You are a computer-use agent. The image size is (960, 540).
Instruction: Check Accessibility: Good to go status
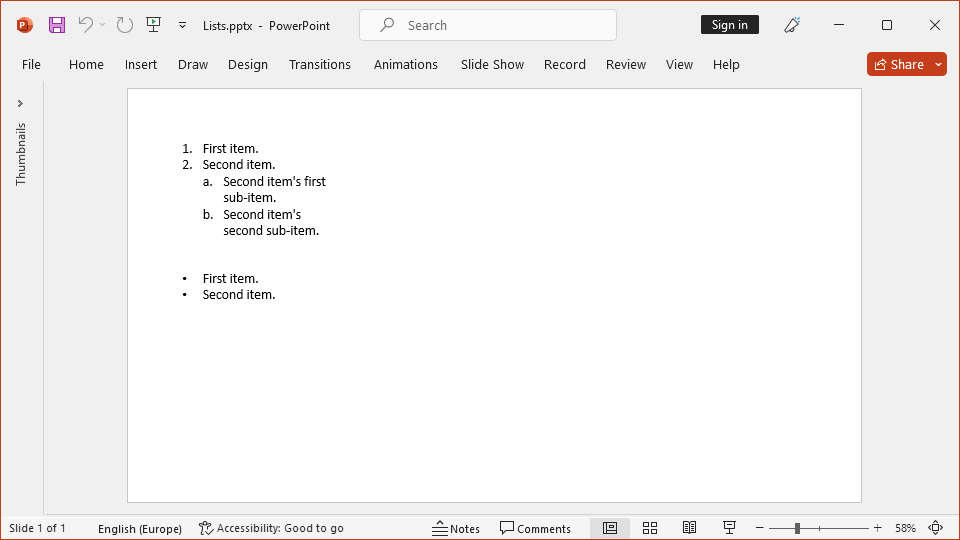click(271, 528)
